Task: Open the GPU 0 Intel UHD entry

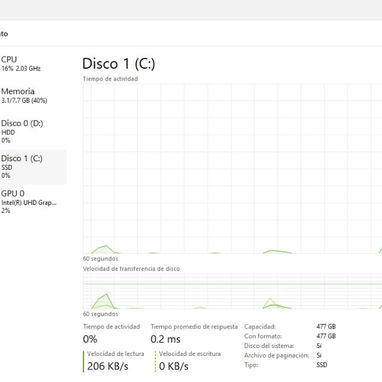Action: [x=32, y=202]
